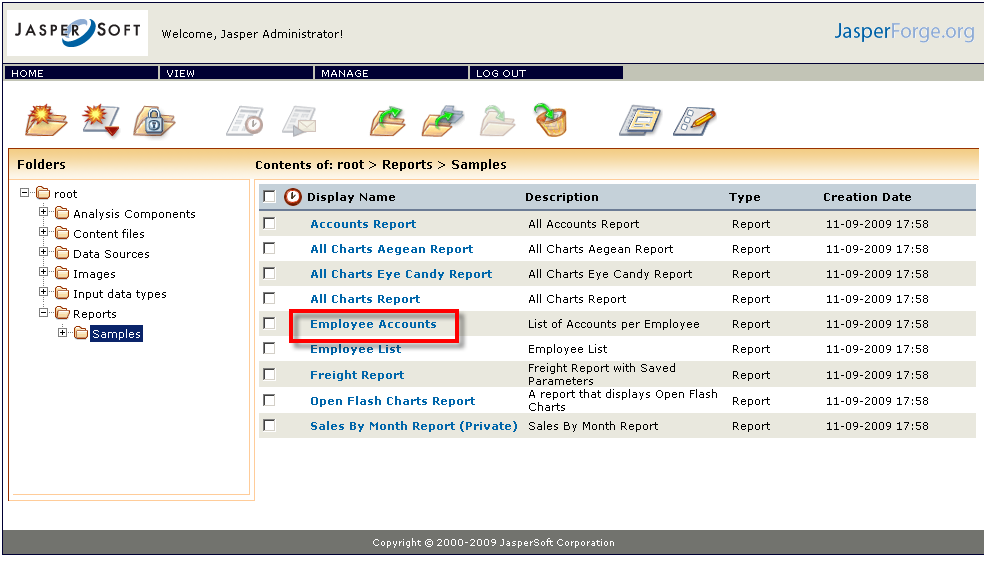Expand the Content files tree node
This screenshot has width=986, height=563.
point(43,232)
